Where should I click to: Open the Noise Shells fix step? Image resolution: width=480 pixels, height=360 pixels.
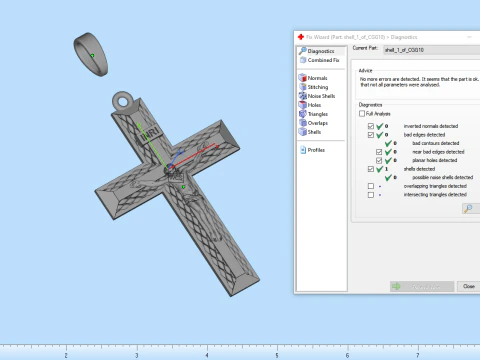pos(321,96)
